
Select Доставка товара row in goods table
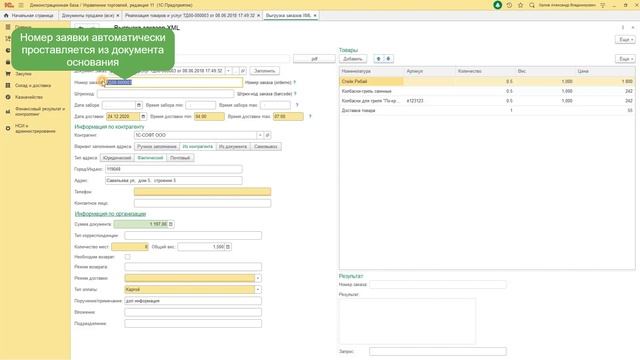[x=487, y=111]
